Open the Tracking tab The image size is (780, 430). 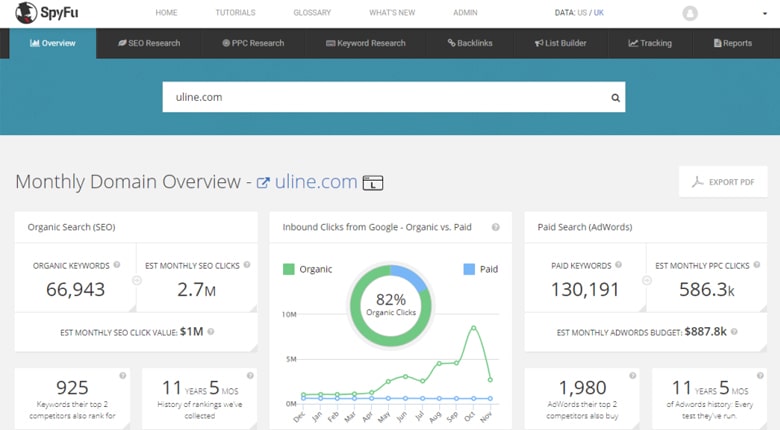pos(650,43)
